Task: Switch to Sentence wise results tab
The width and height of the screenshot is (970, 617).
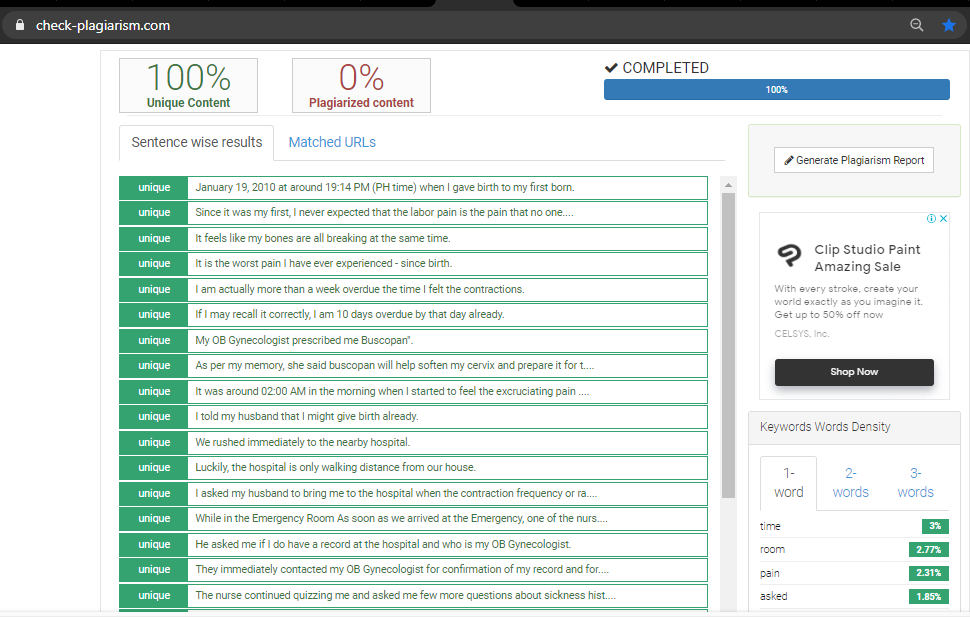Action: pos(197,142)
